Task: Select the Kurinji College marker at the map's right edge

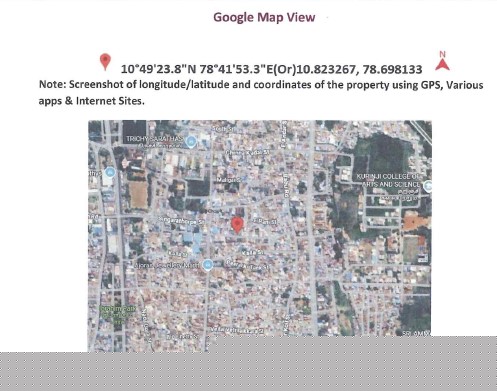Action: click(428, 186)
